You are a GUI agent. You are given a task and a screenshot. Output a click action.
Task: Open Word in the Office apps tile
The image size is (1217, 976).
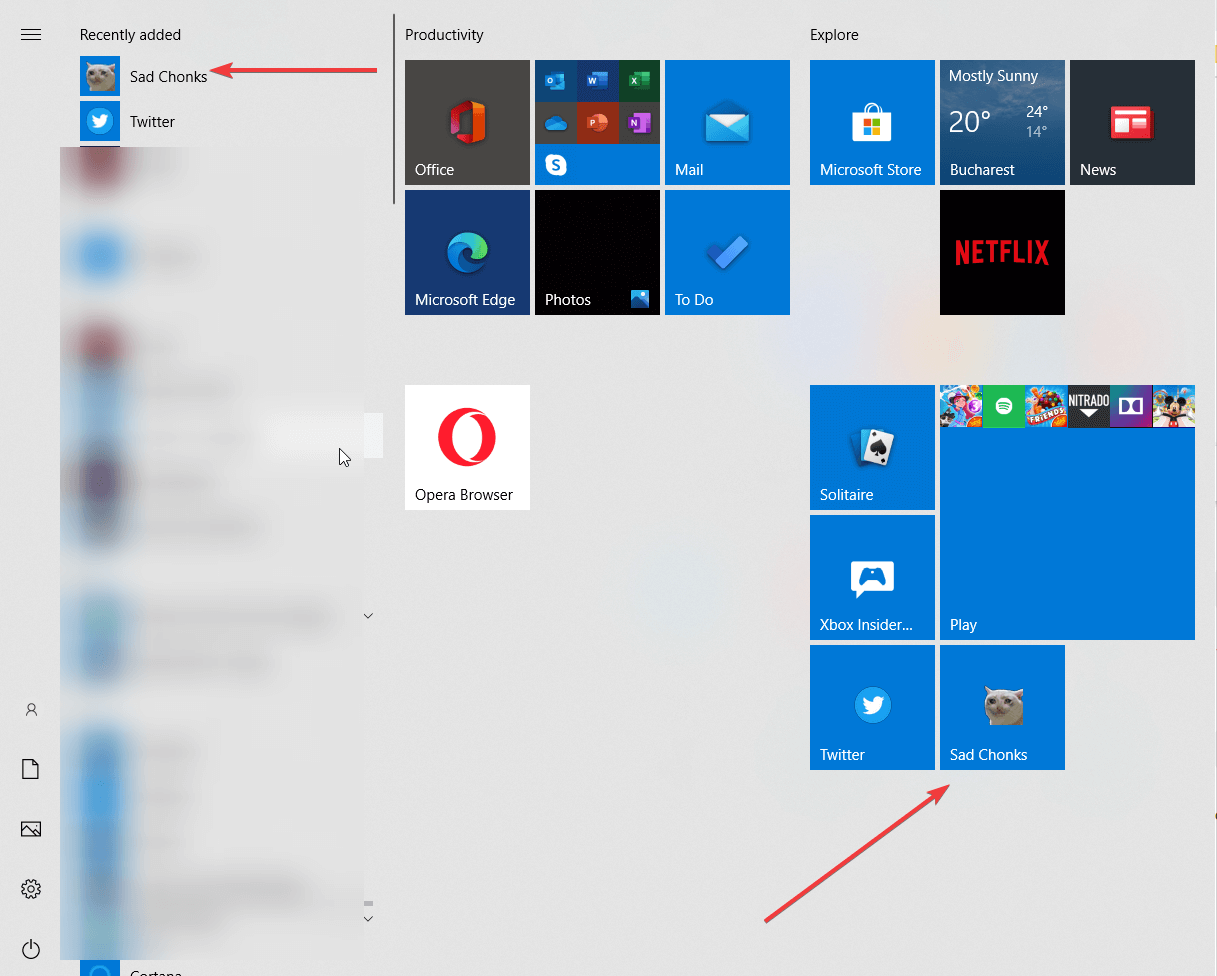(597, 80)
